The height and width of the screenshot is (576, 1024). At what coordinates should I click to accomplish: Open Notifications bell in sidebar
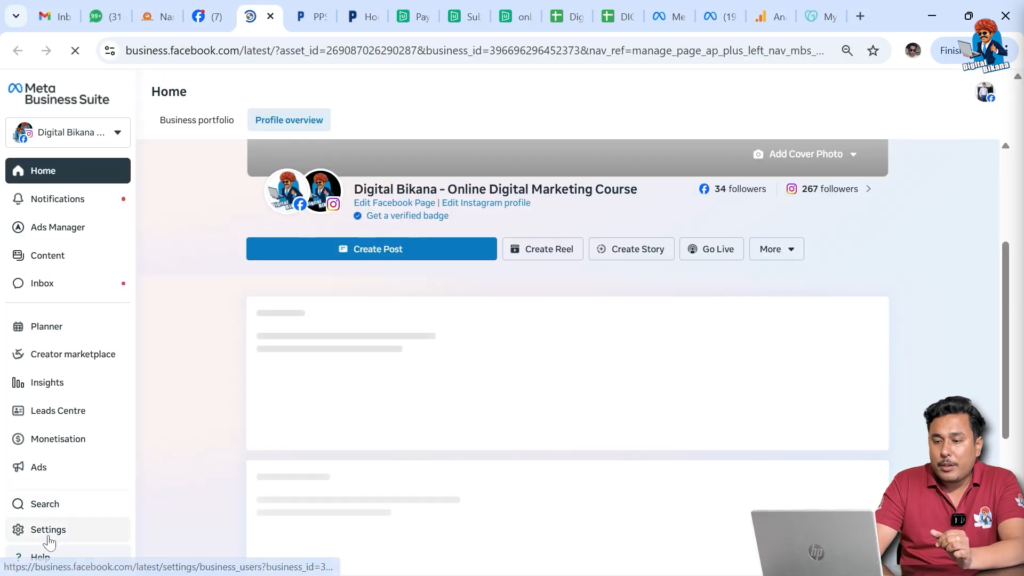(x=18, y=199)
